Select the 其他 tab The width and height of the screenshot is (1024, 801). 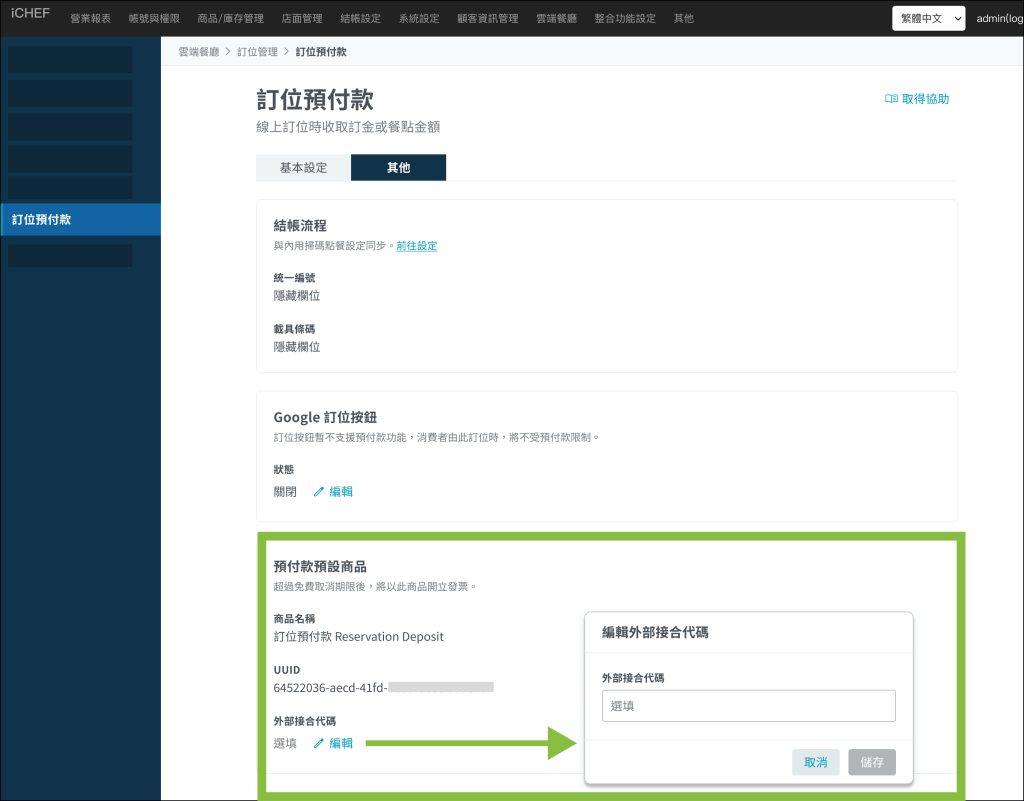(x=398, y=168)
